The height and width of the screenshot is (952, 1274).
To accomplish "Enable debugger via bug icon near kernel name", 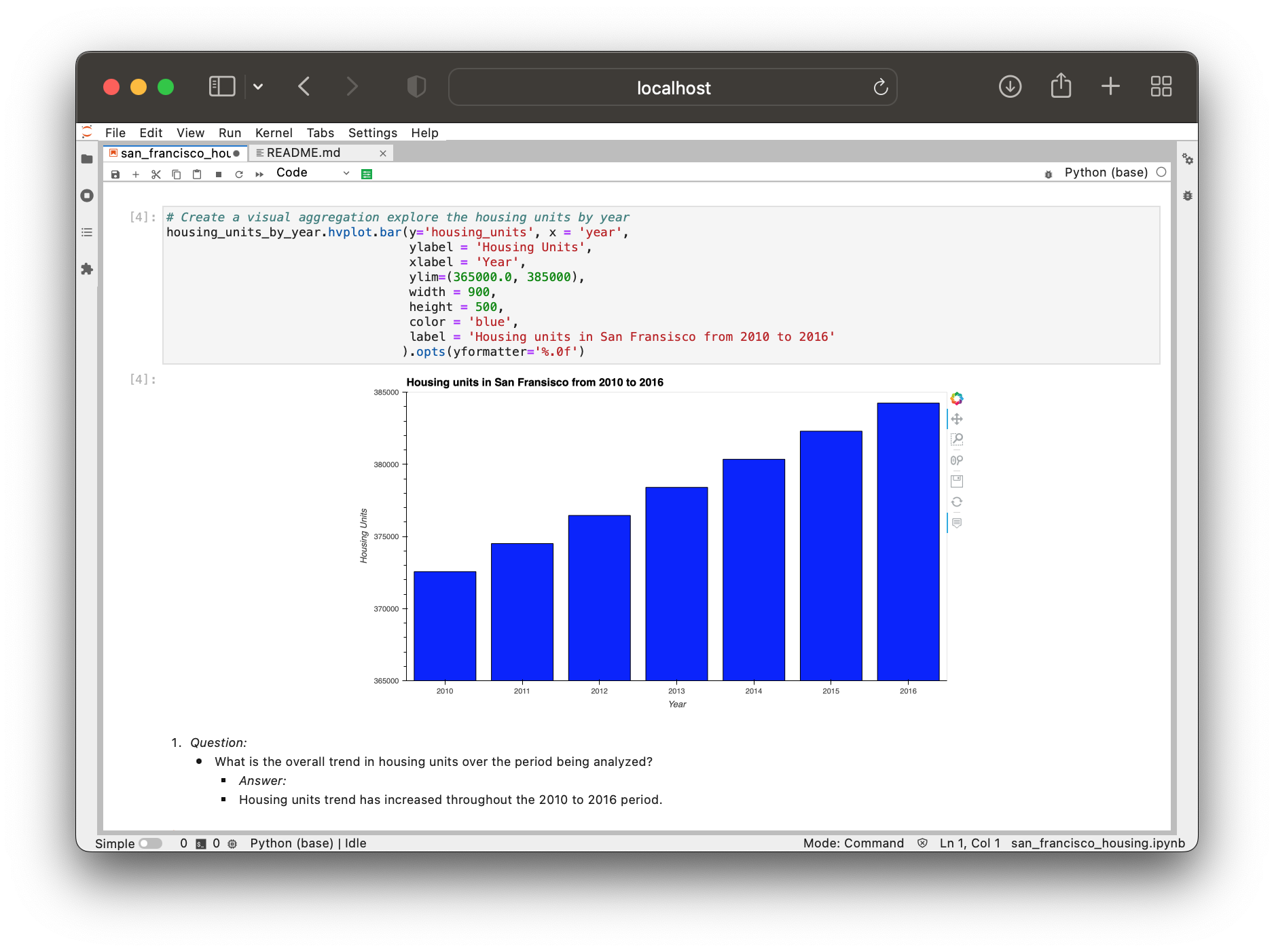I will pos(1049,175).
